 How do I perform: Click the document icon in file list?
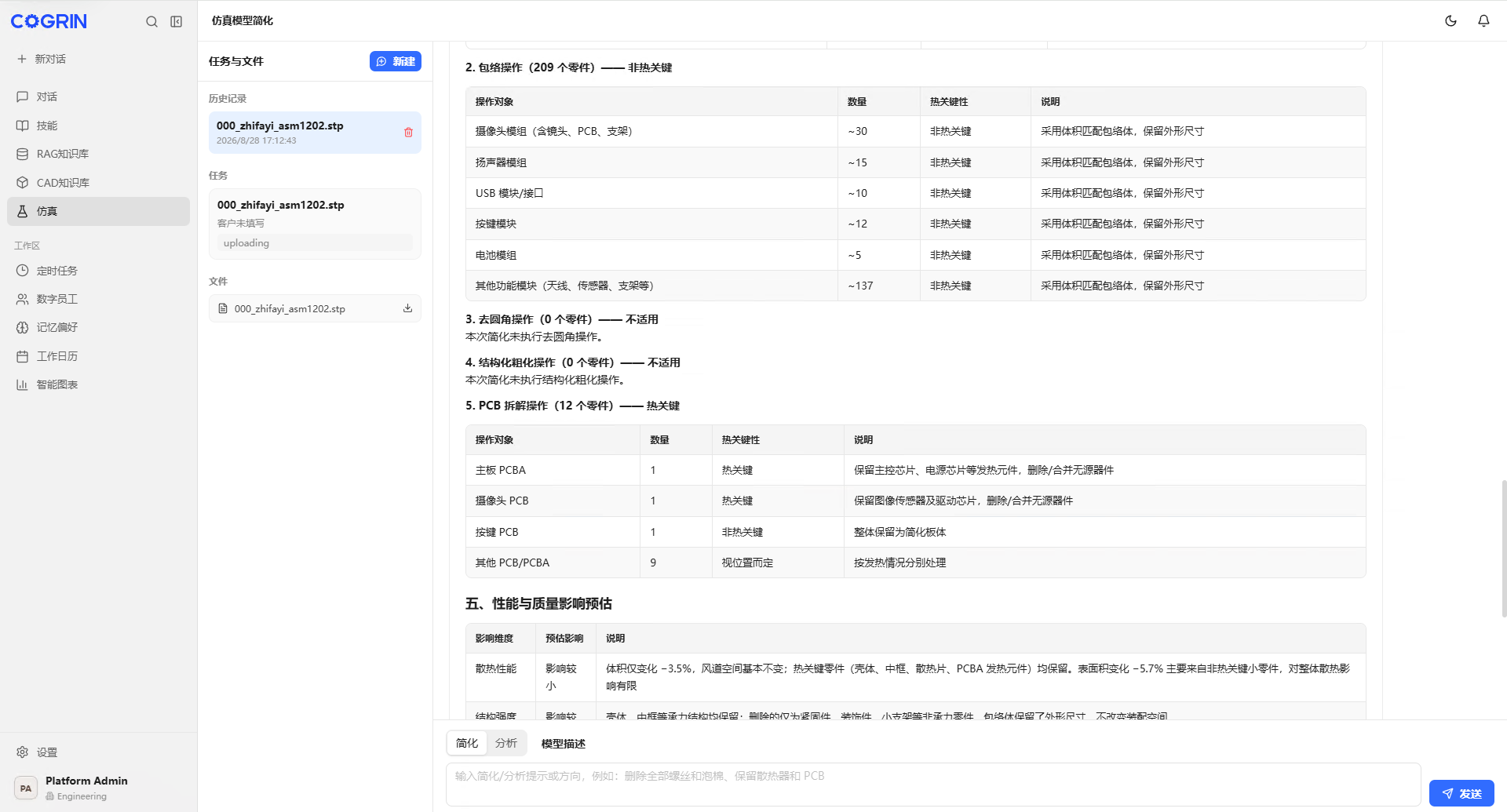pos(223,308)
